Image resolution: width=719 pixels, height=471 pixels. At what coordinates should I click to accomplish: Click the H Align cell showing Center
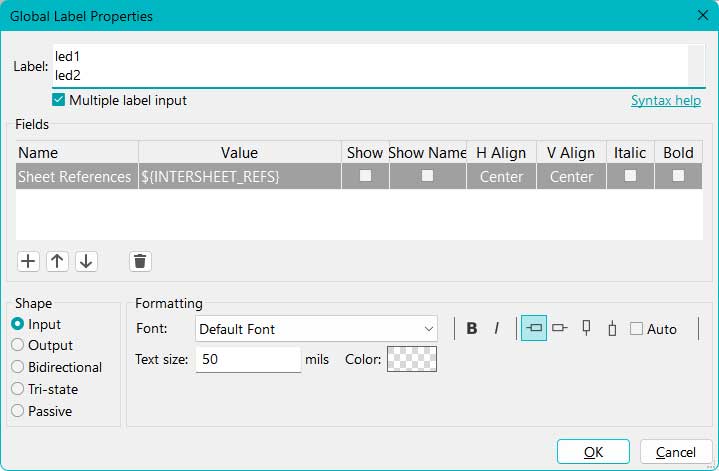point(501,177)
